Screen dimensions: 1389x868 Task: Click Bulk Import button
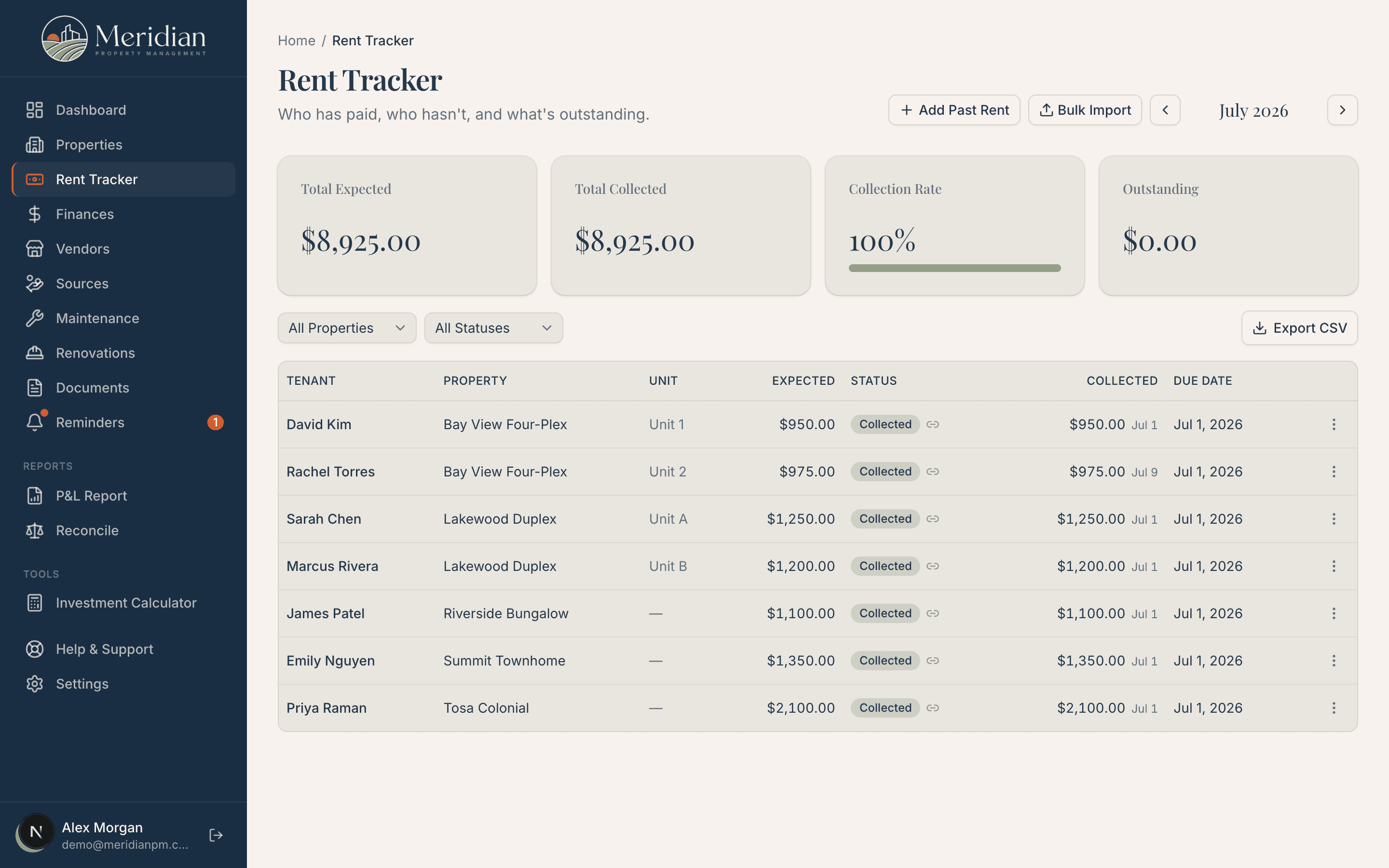pos(1085,109)
